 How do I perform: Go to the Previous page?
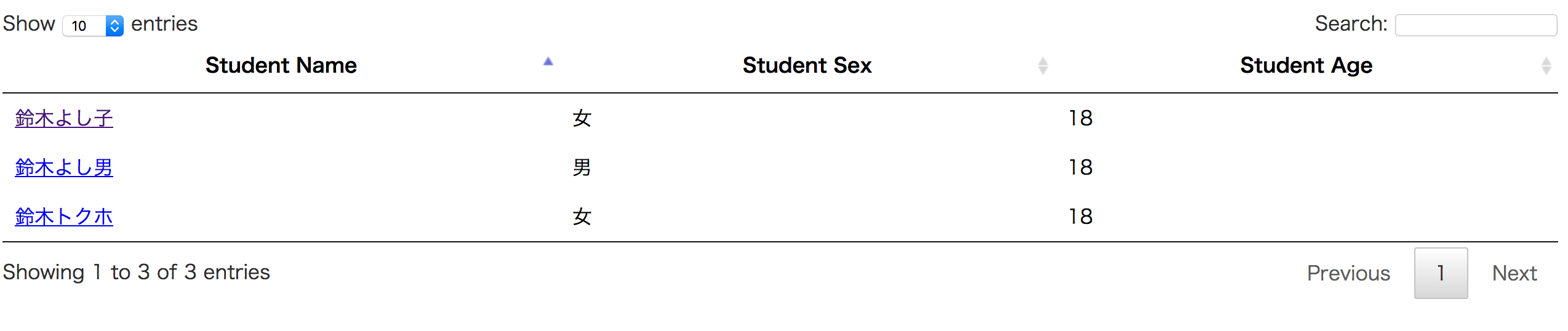click(1348, 273)
